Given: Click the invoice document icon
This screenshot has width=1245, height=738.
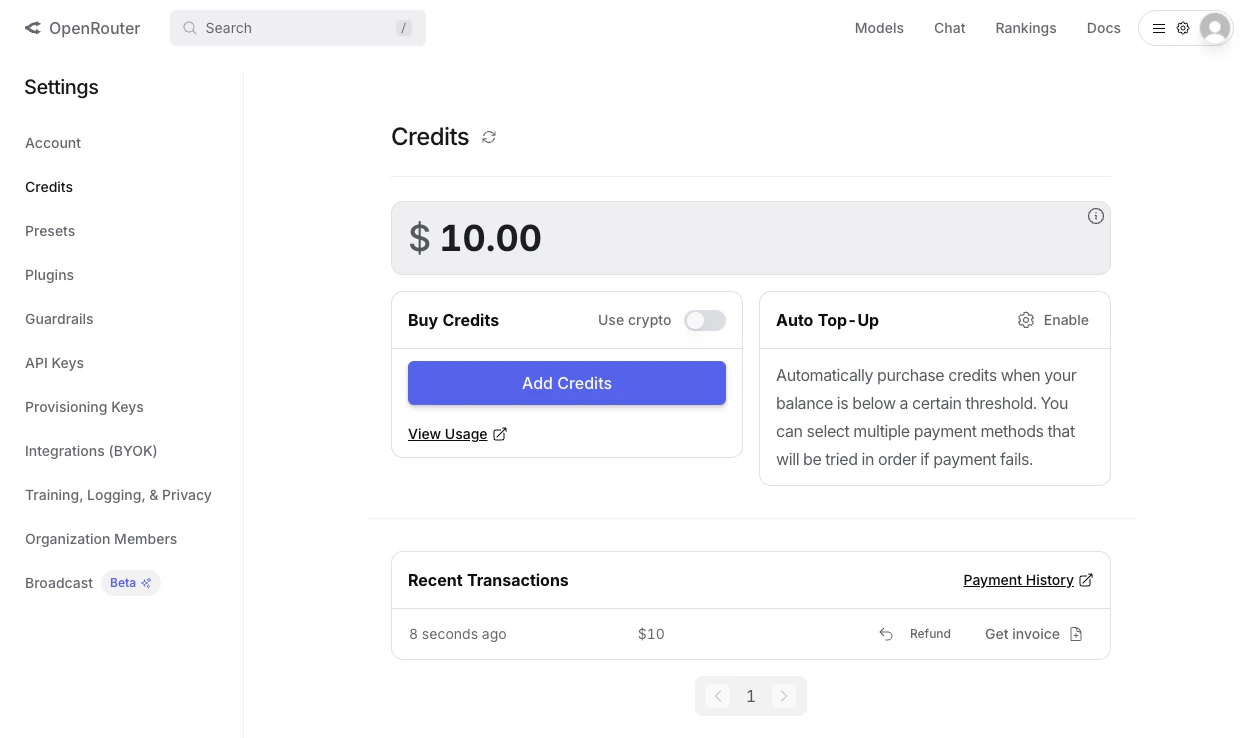Looking at the screenshot, I should pyautogui.click(x=1076, y=634).
